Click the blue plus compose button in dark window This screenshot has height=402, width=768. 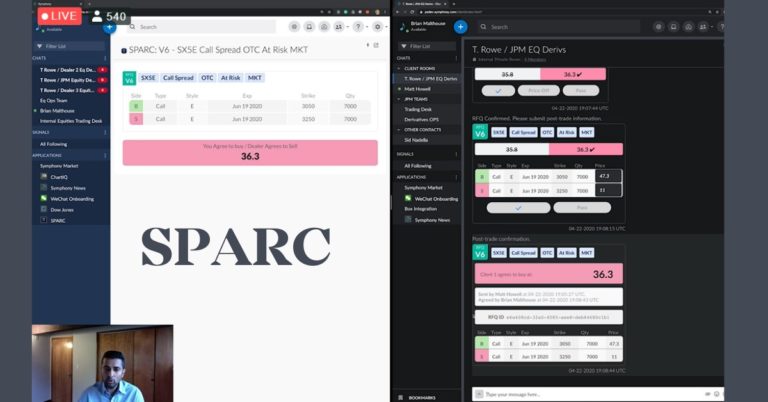tap(460, 27)
